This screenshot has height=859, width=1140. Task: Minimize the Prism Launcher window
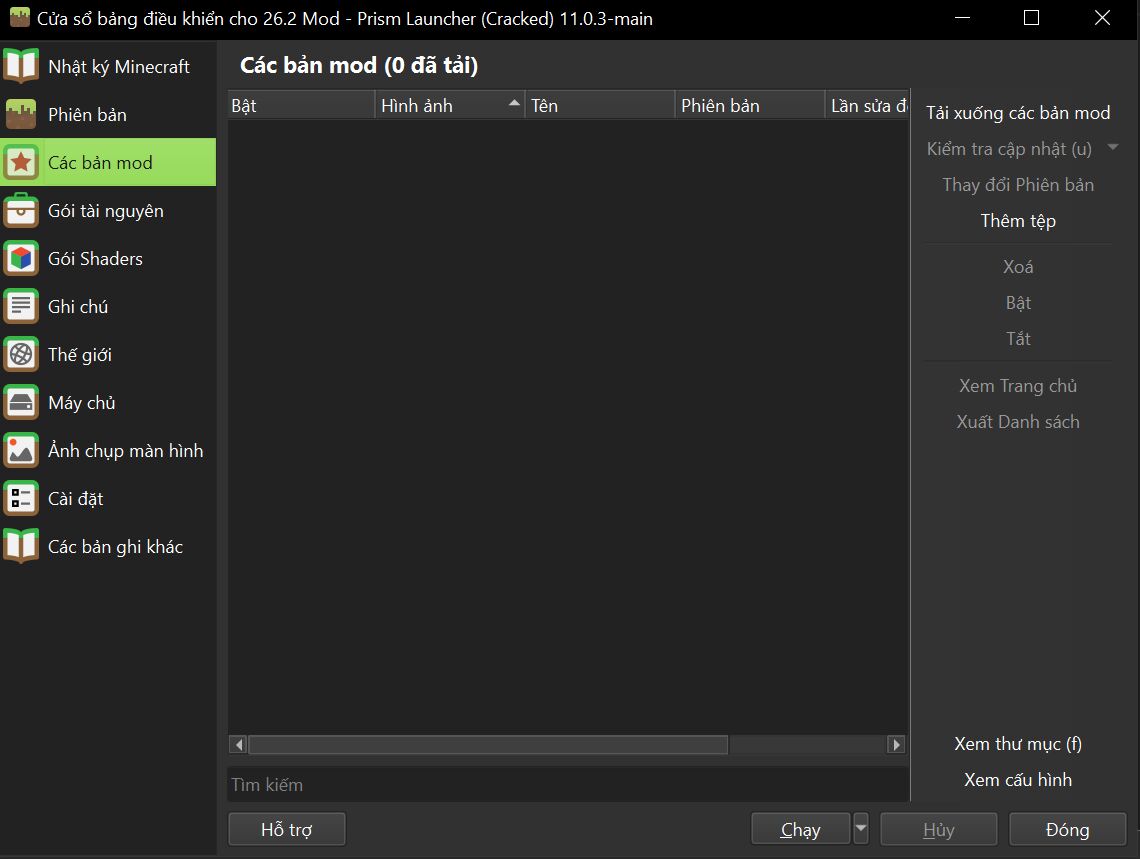[963, 18]
